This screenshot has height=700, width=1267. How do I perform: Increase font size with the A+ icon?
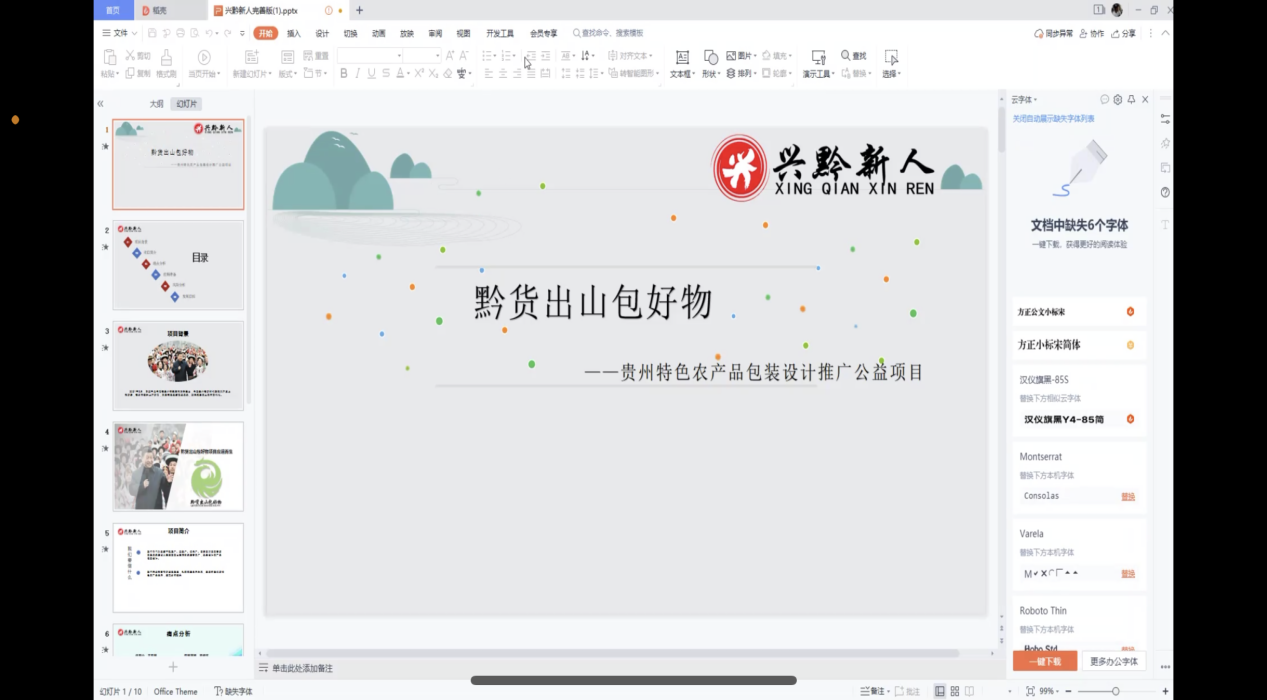(450, 56)
